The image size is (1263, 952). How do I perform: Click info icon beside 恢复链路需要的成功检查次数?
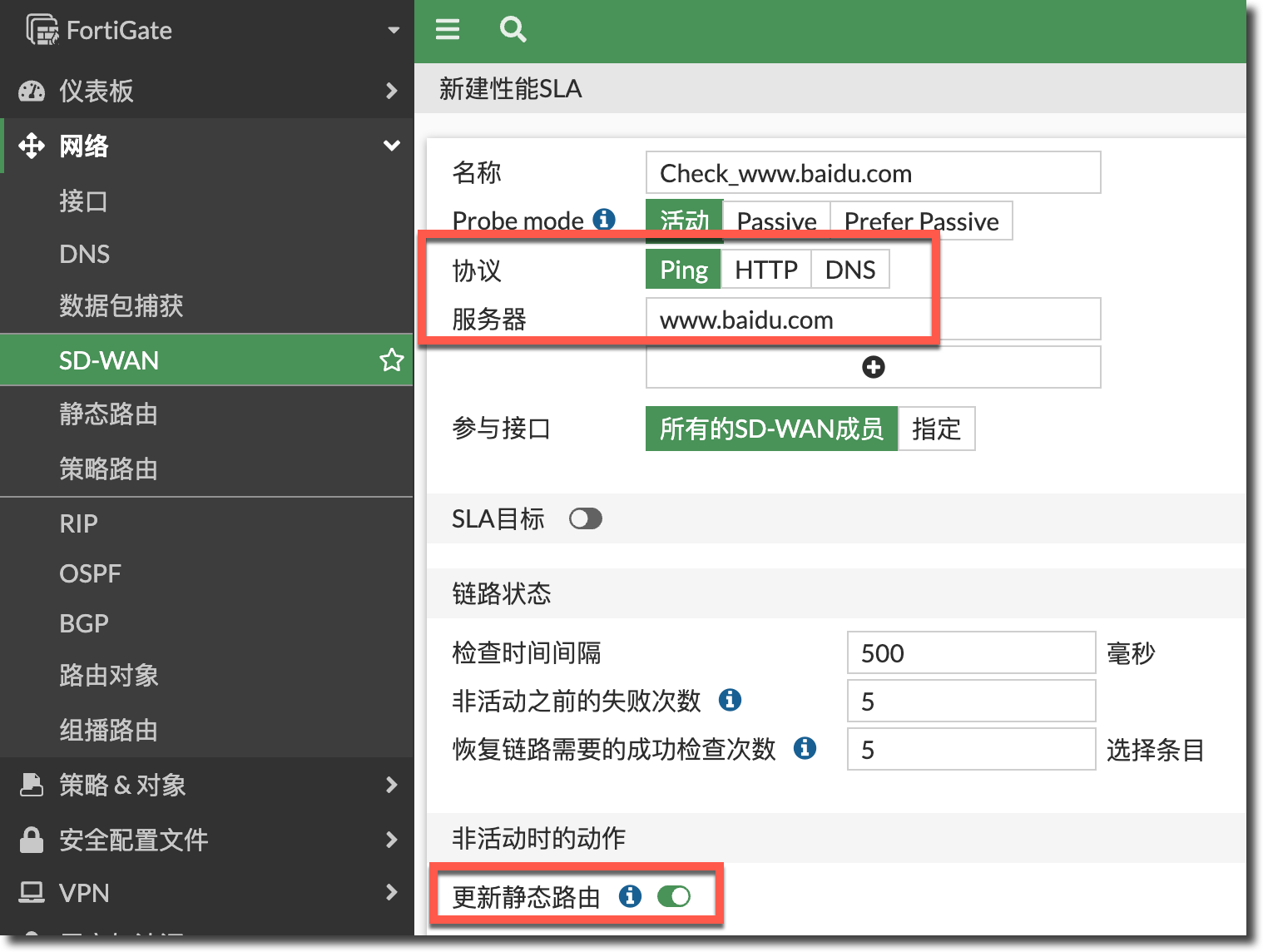805,748
